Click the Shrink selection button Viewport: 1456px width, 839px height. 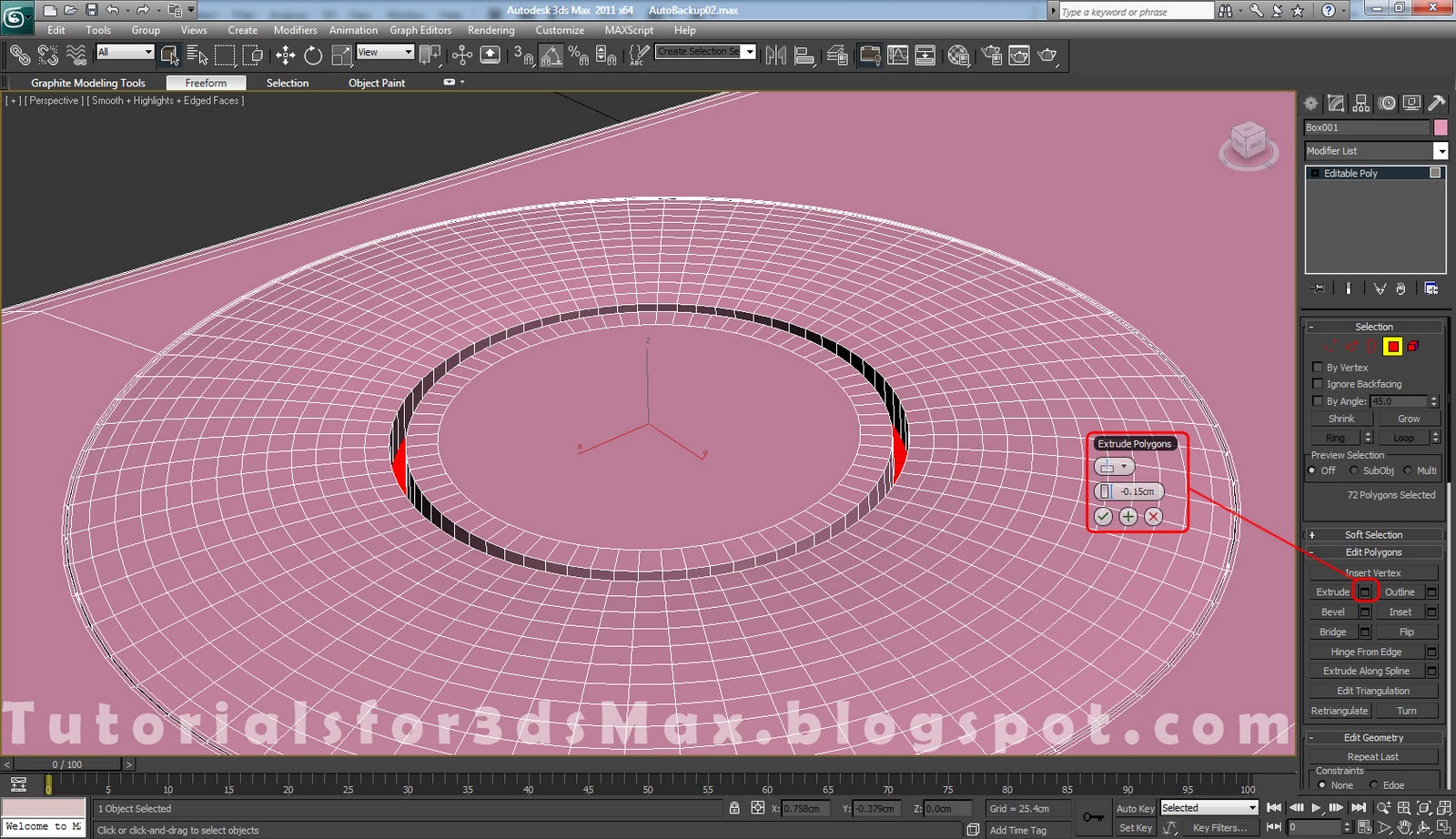click(x=1341, y=419)
